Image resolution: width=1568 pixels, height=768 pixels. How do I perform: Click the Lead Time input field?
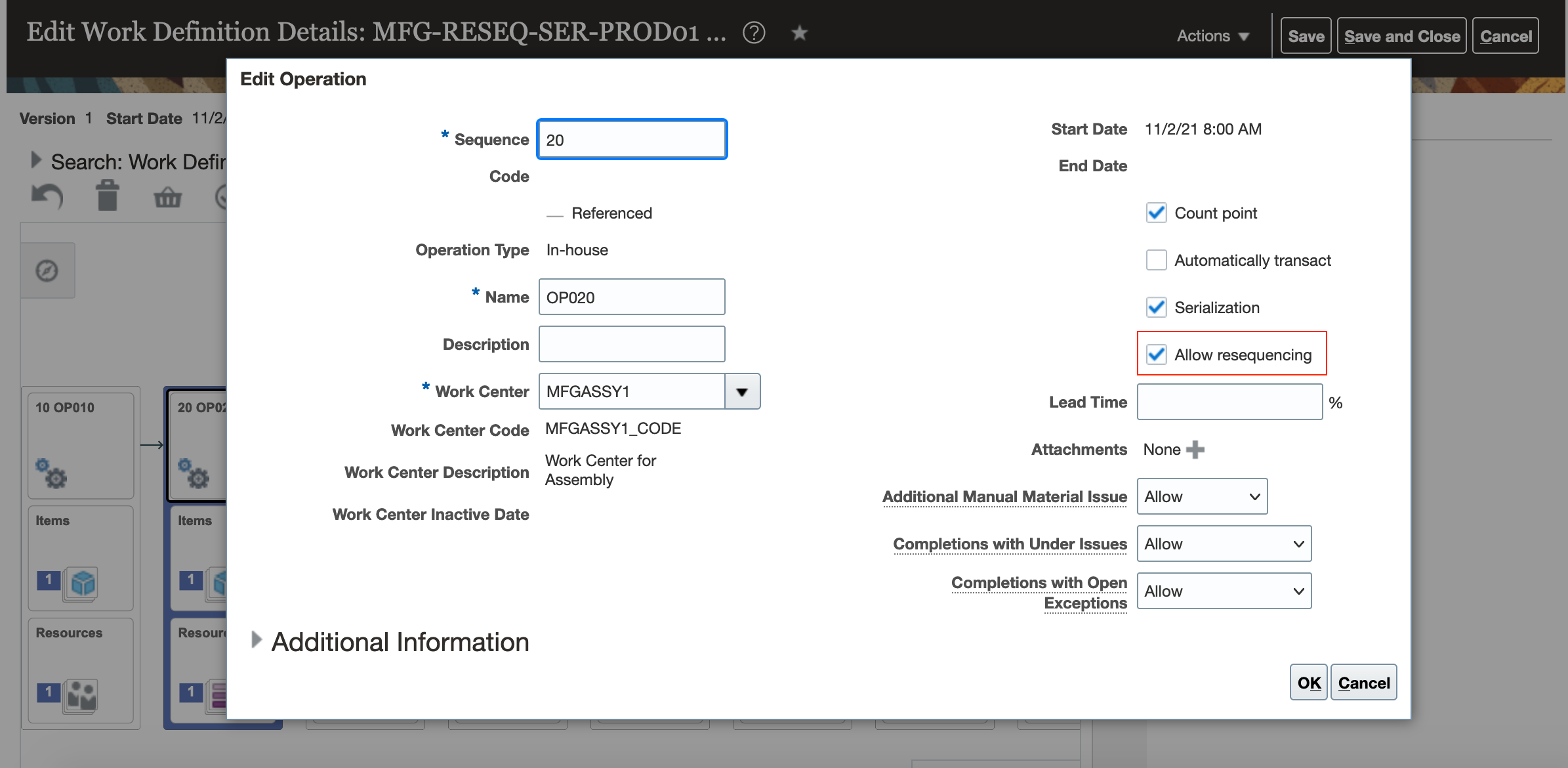(1229, 402)
